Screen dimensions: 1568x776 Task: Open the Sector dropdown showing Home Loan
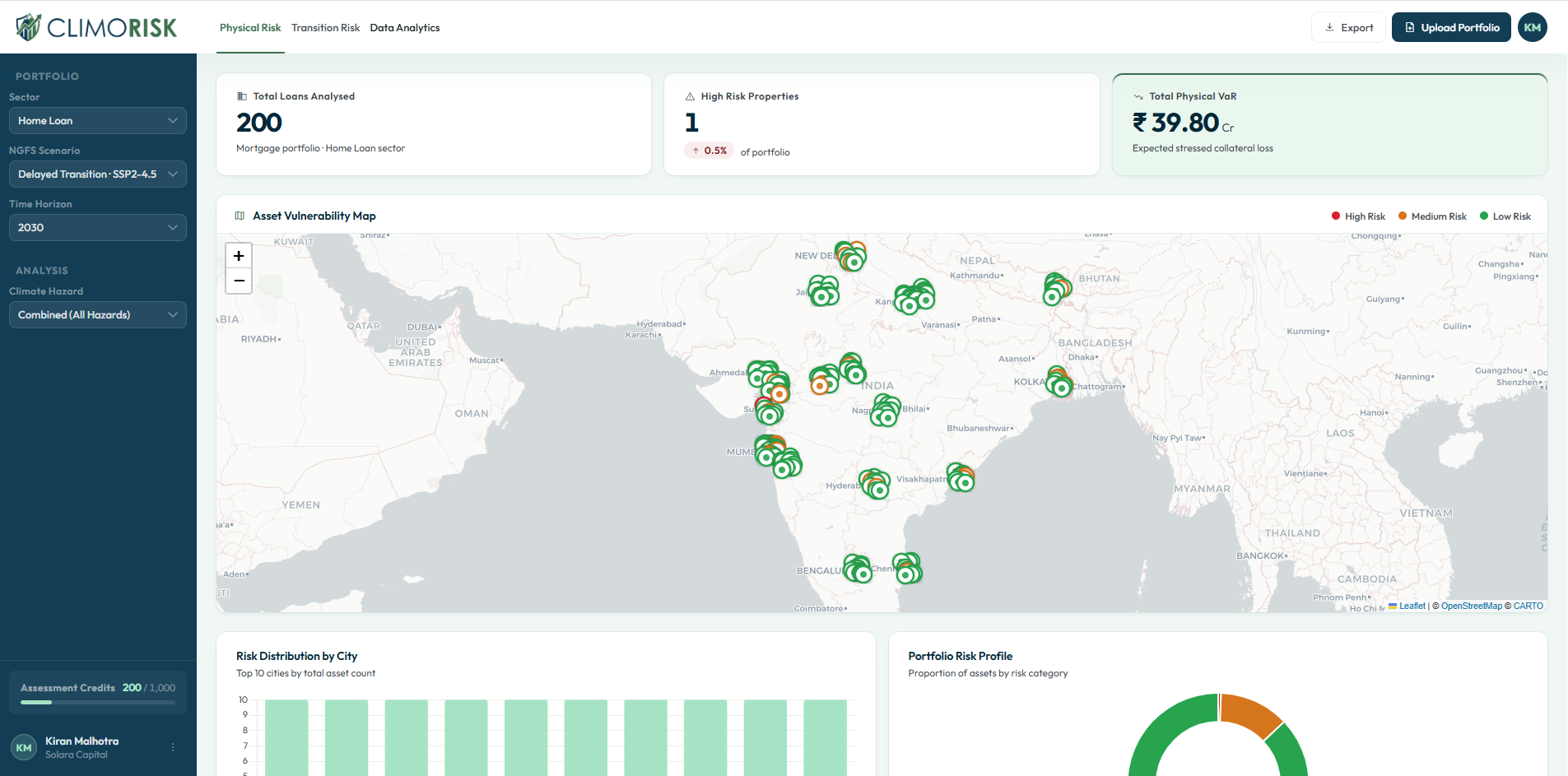tap(98, 120)
